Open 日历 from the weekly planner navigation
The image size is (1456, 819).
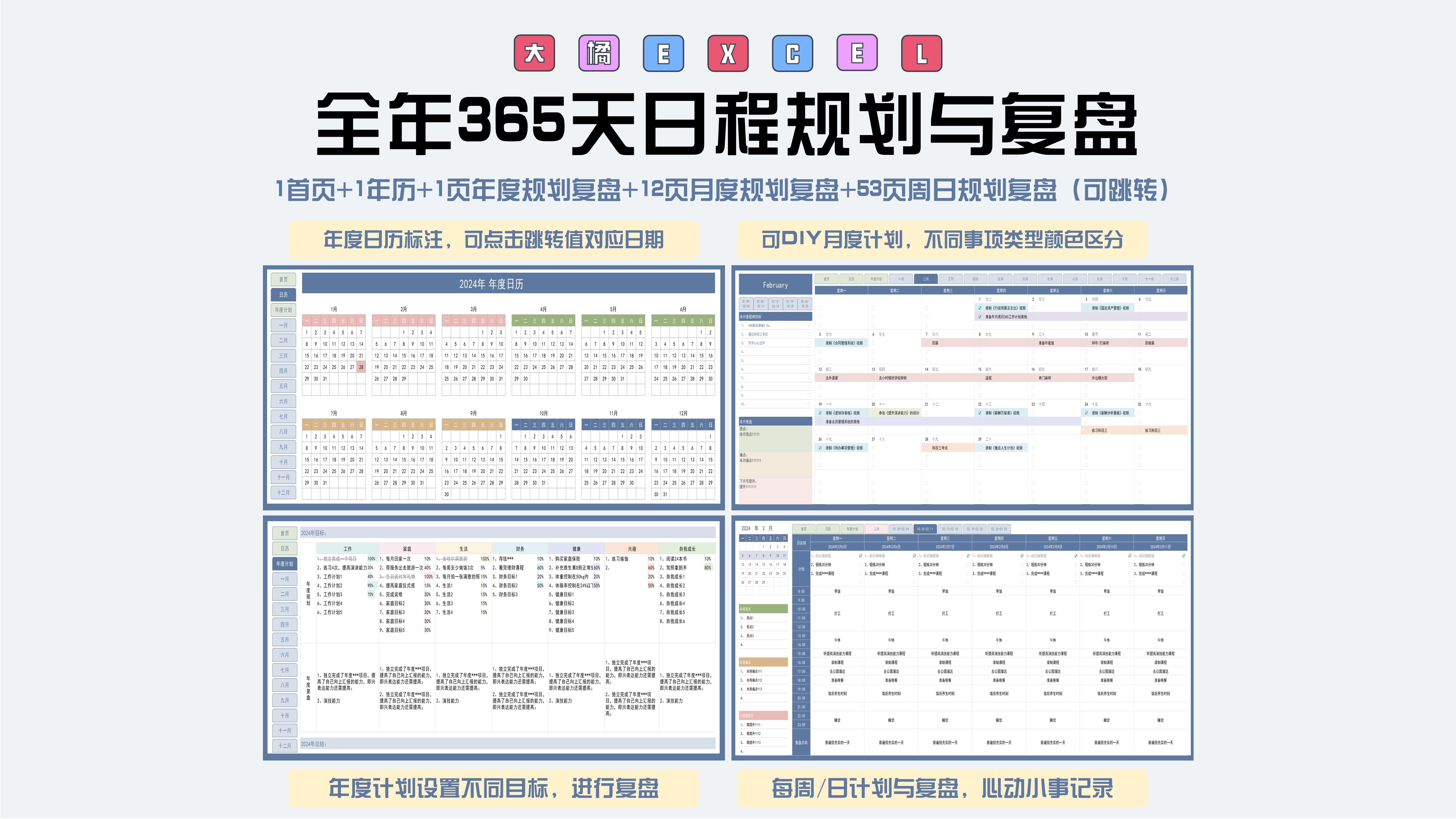pos(829,528)
